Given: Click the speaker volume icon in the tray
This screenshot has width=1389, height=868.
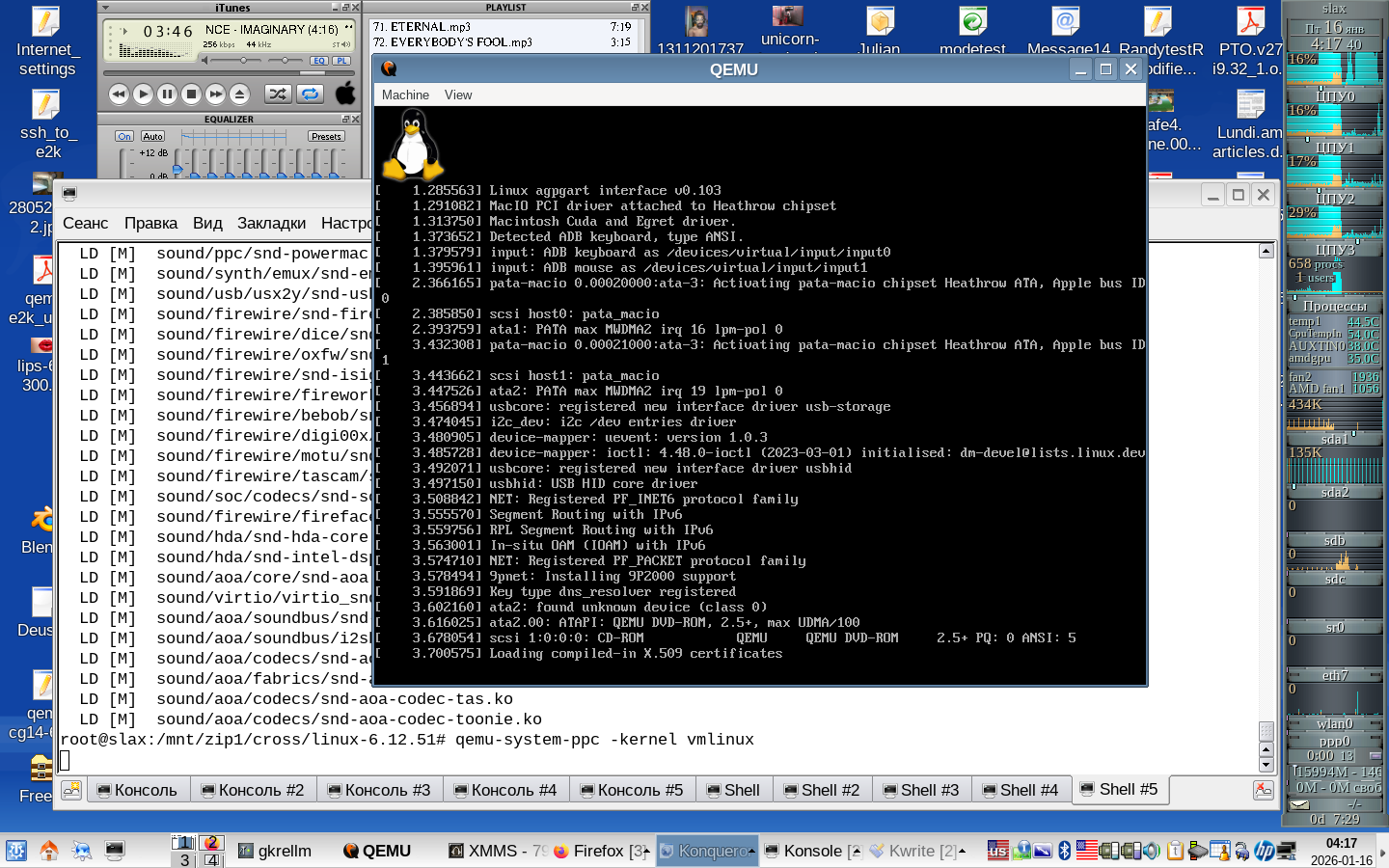Looking at the screenshot, I should tap(1151, 850).
